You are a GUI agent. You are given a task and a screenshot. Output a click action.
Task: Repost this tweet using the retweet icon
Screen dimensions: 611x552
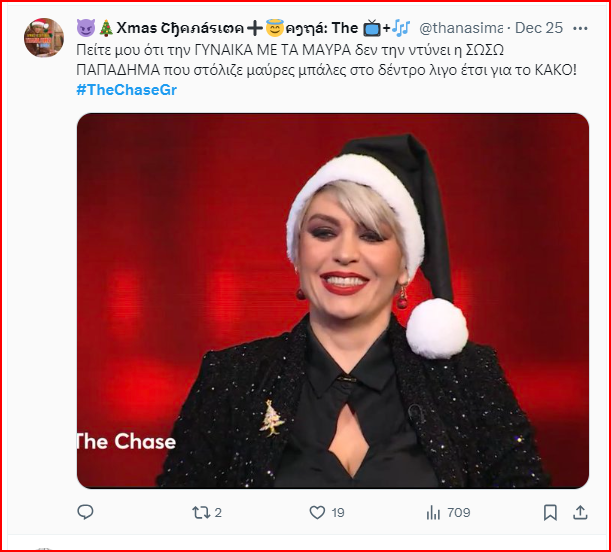pos(199,512)
